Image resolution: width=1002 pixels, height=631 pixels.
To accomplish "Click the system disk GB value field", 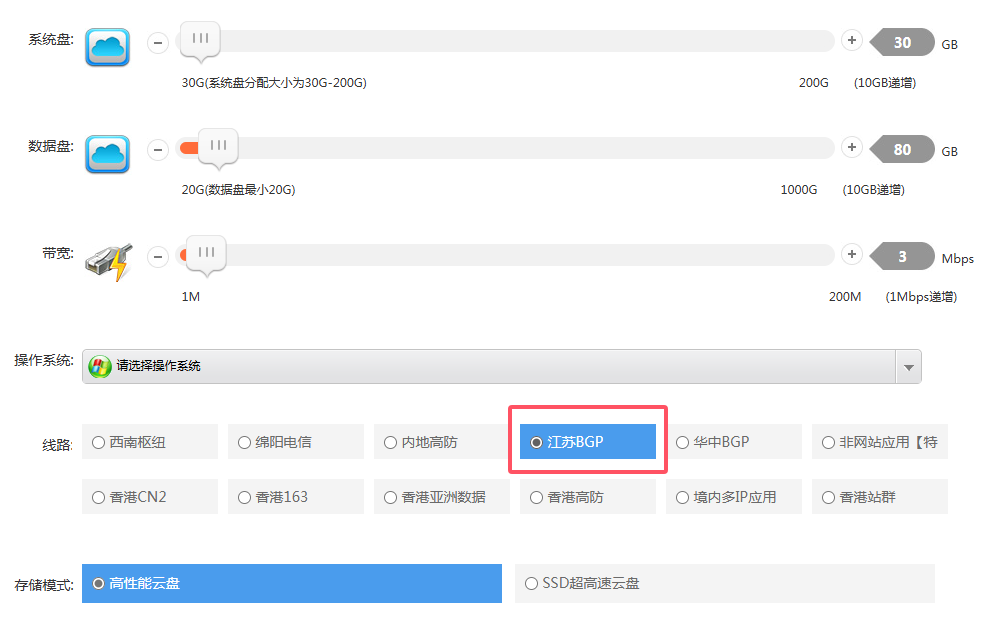I will coord(903,43).
